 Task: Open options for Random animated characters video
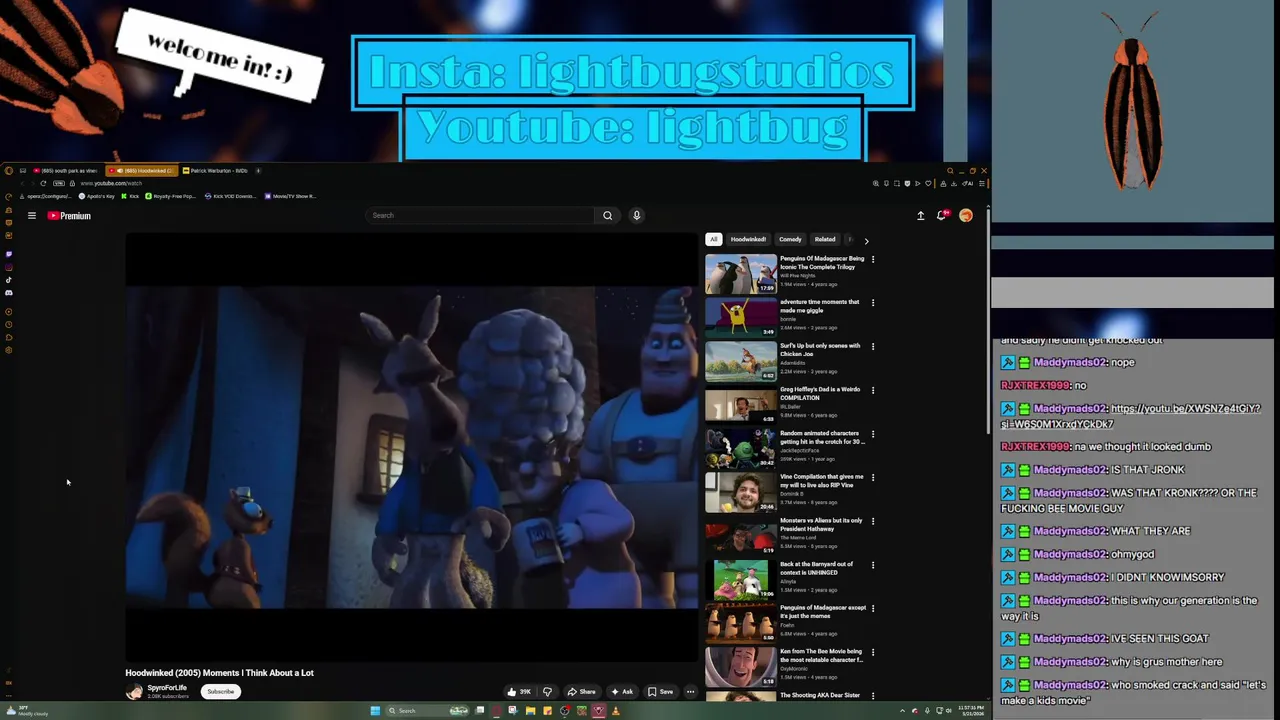coord(873,434)
